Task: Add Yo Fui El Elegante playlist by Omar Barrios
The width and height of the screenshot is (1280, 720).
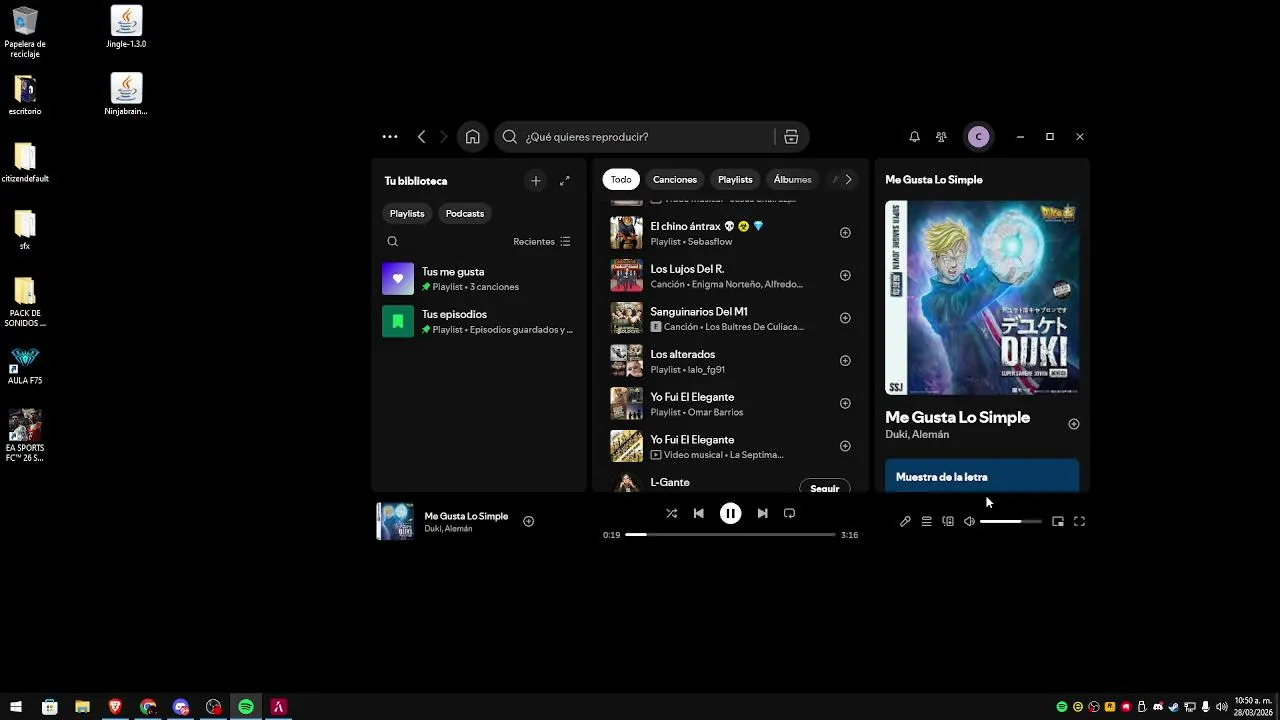Action: [845, 403]
